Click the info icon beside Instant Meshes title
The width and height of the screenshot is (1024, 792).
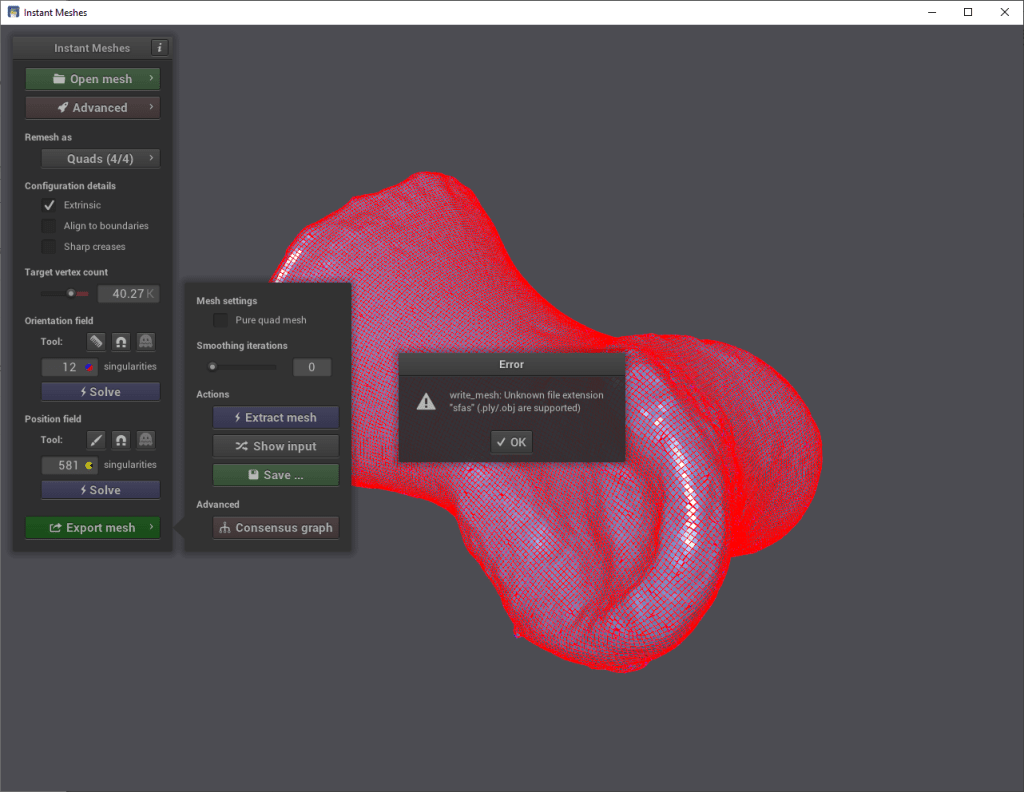160,48
